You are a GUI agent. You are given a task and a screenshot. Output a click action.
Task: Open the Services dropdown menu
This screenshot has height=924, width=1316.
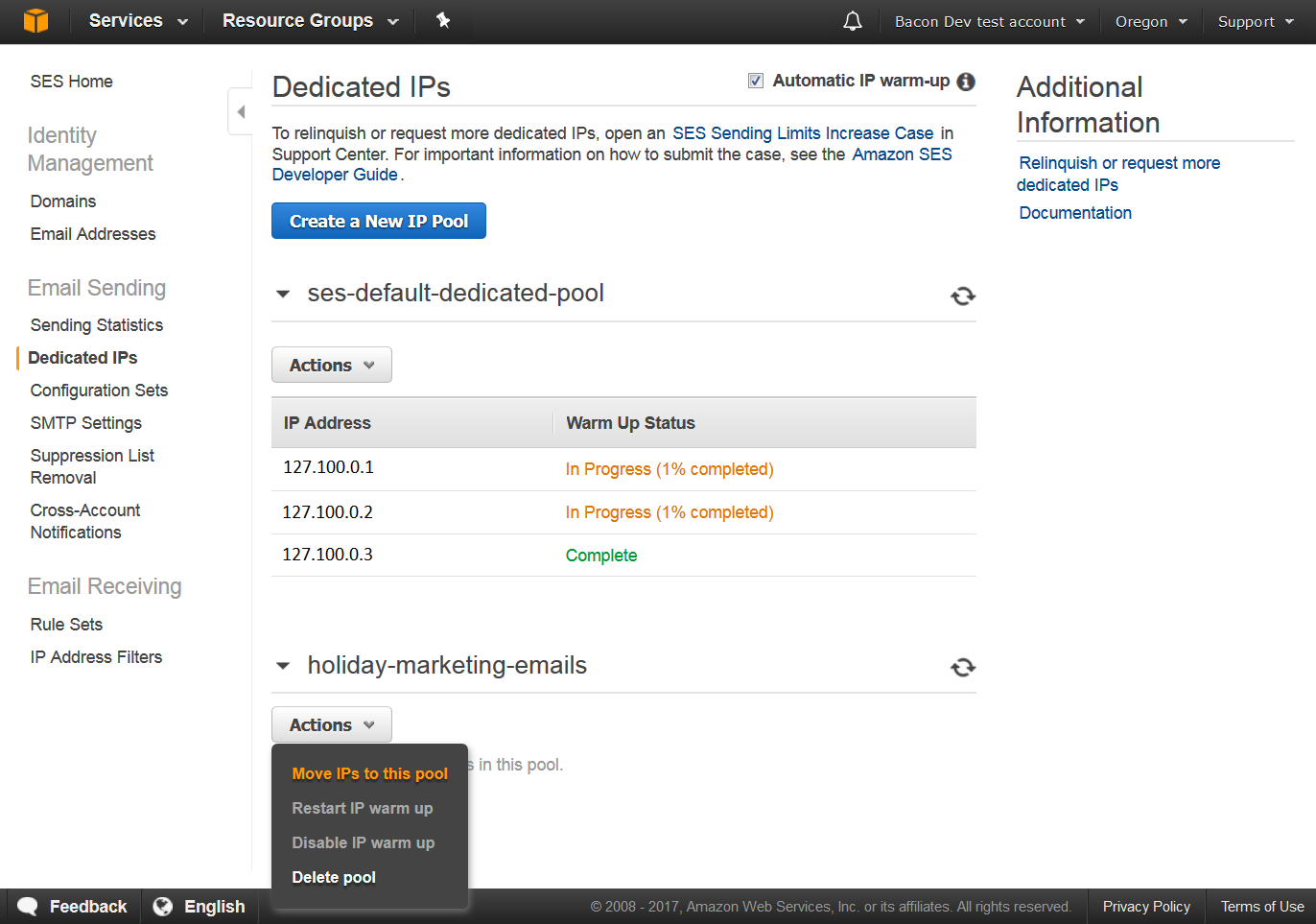[138, 20]
